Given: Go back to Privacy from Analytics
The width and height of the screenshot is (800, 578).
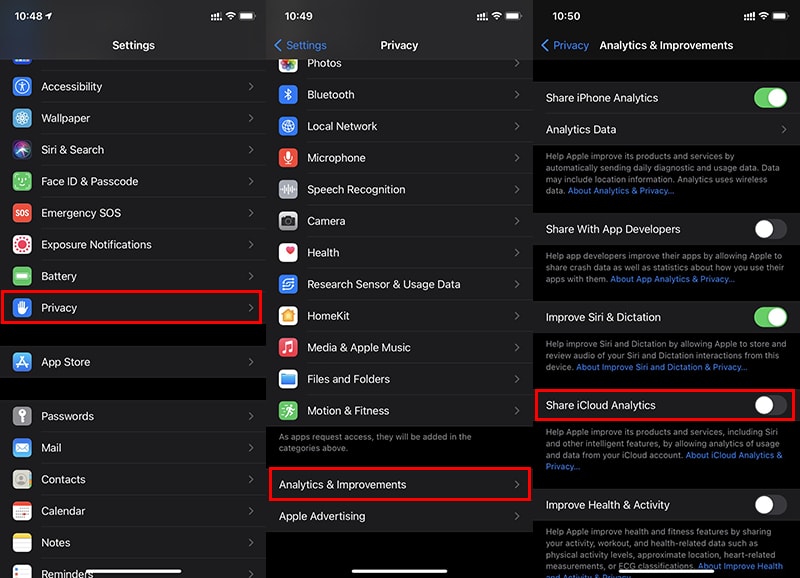Looking at the screenshot, I should 565,45.
